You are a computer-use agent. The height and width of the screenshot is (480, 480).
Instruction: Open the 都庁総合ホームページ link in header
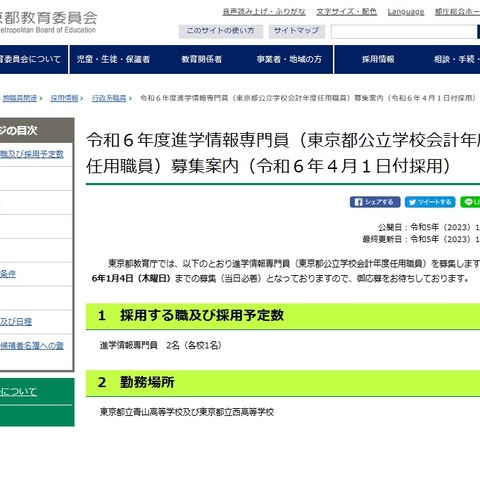[457, 12]
